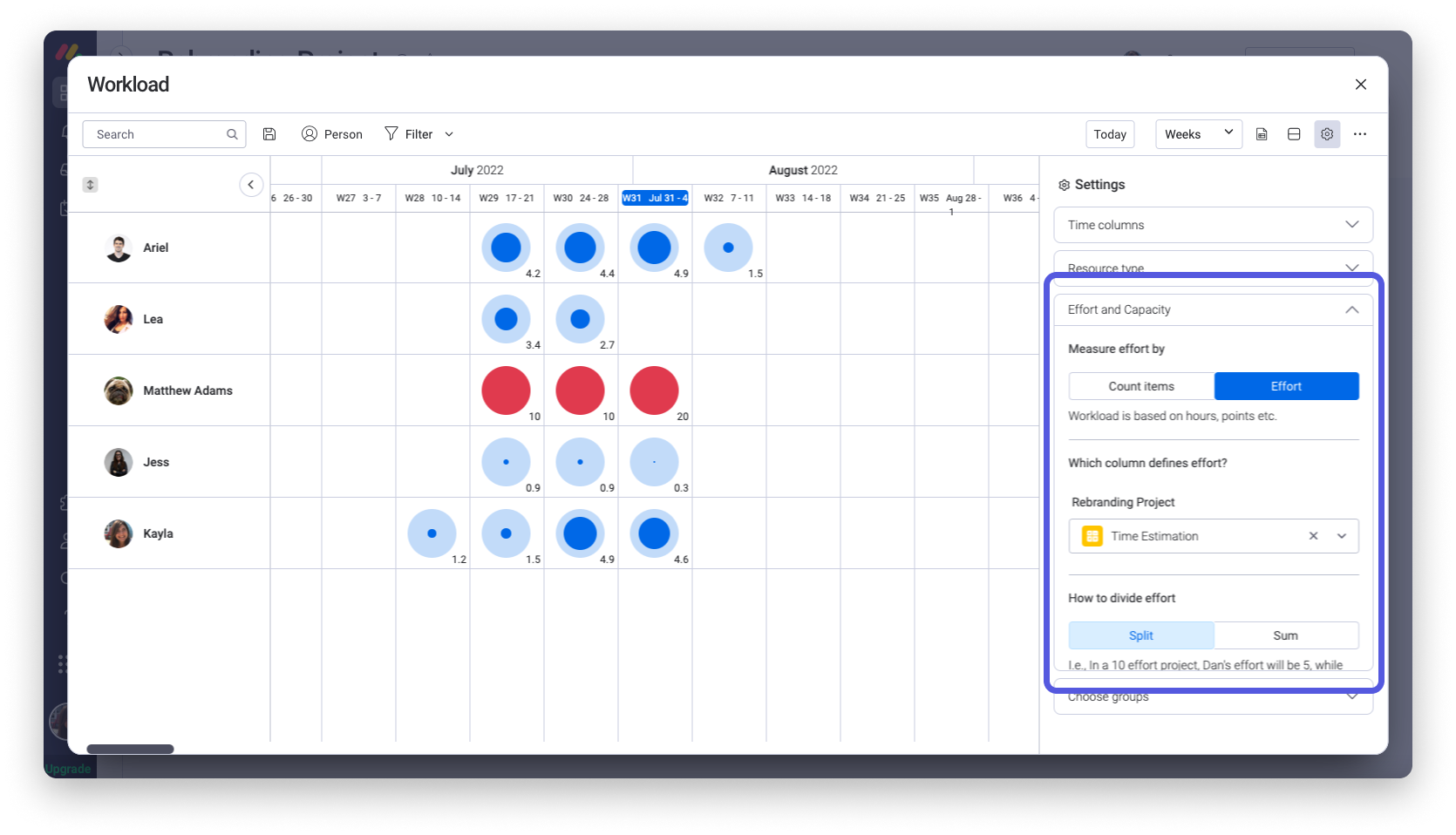This screenshot has height=835, width=1456.
Task: Click the split view layout icon
Action: 1294,134
